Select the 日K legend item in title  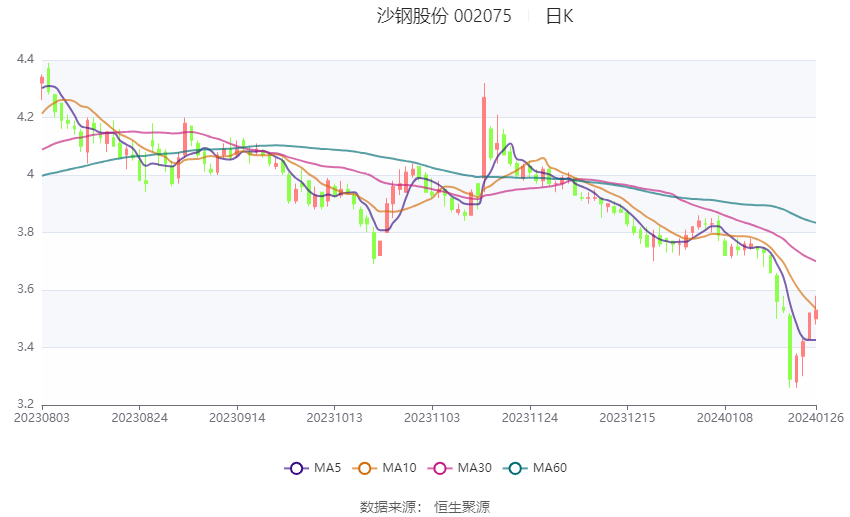point(559,16)
